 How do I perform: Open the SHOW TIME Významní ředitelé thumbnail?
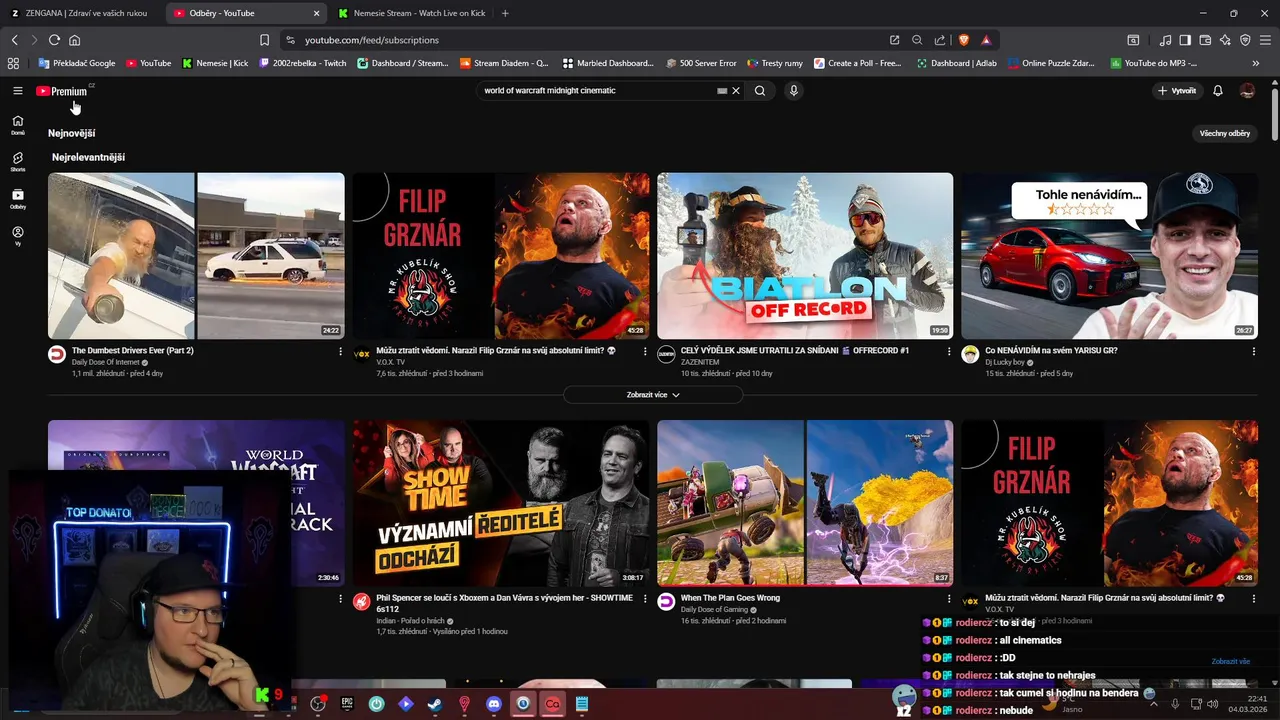tap(501, 503)
